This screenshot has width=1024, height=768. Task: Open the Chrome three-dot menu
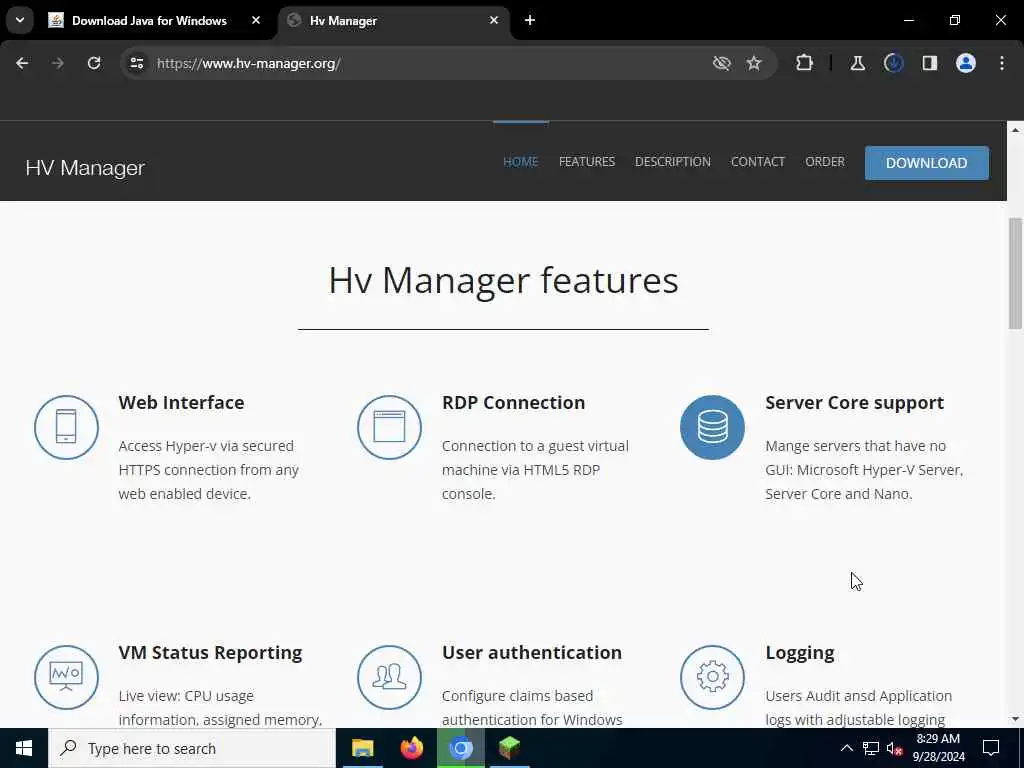[1001, 63]
